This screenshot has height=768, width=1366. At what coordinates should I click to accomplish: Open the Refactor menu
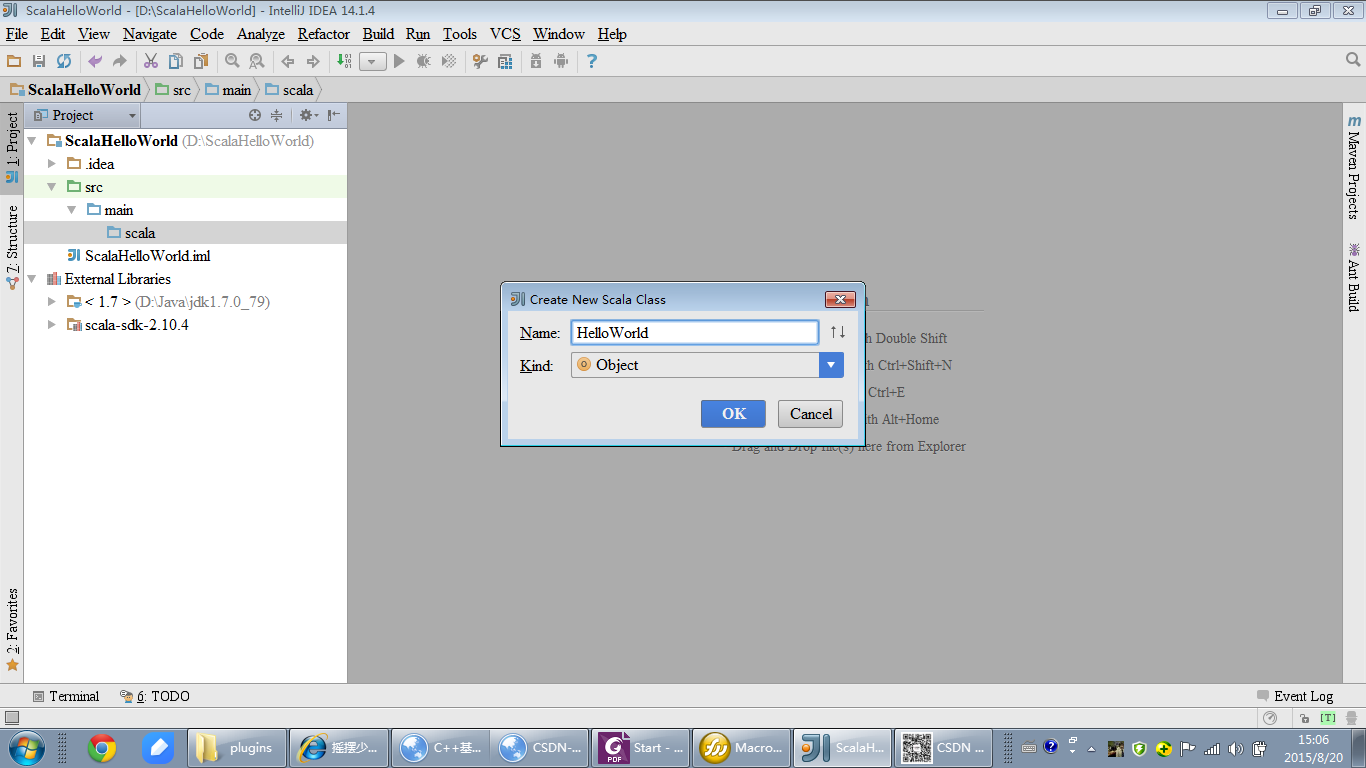tap(324, 34)
